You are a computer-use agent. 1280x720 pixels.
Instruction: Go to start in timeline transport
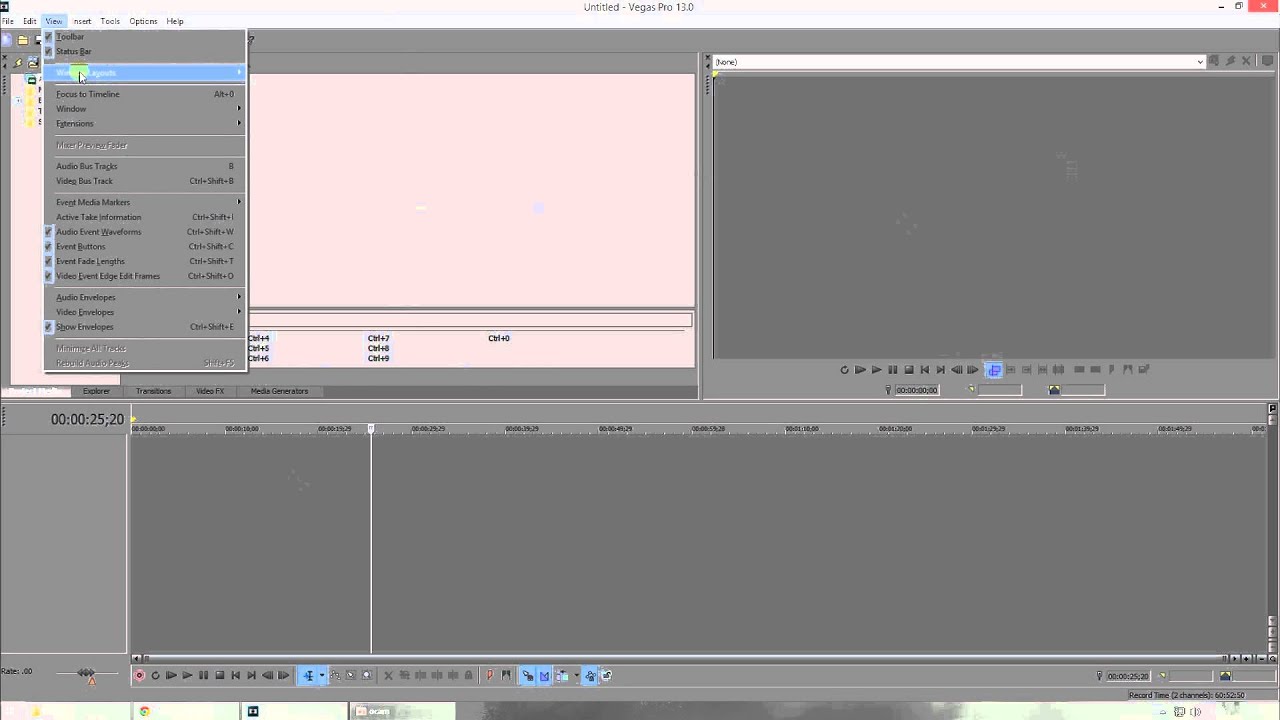click(235, 676)
